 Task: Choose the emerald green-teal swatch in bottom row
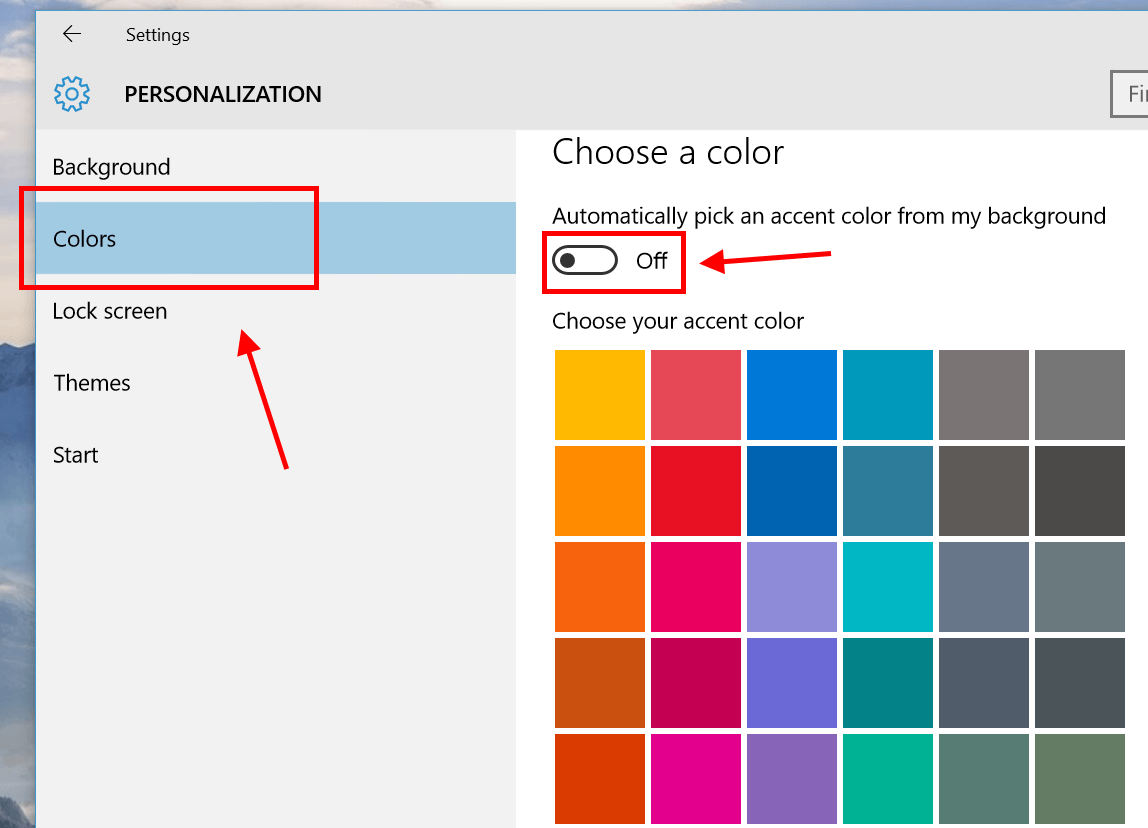tap(887, 778)
